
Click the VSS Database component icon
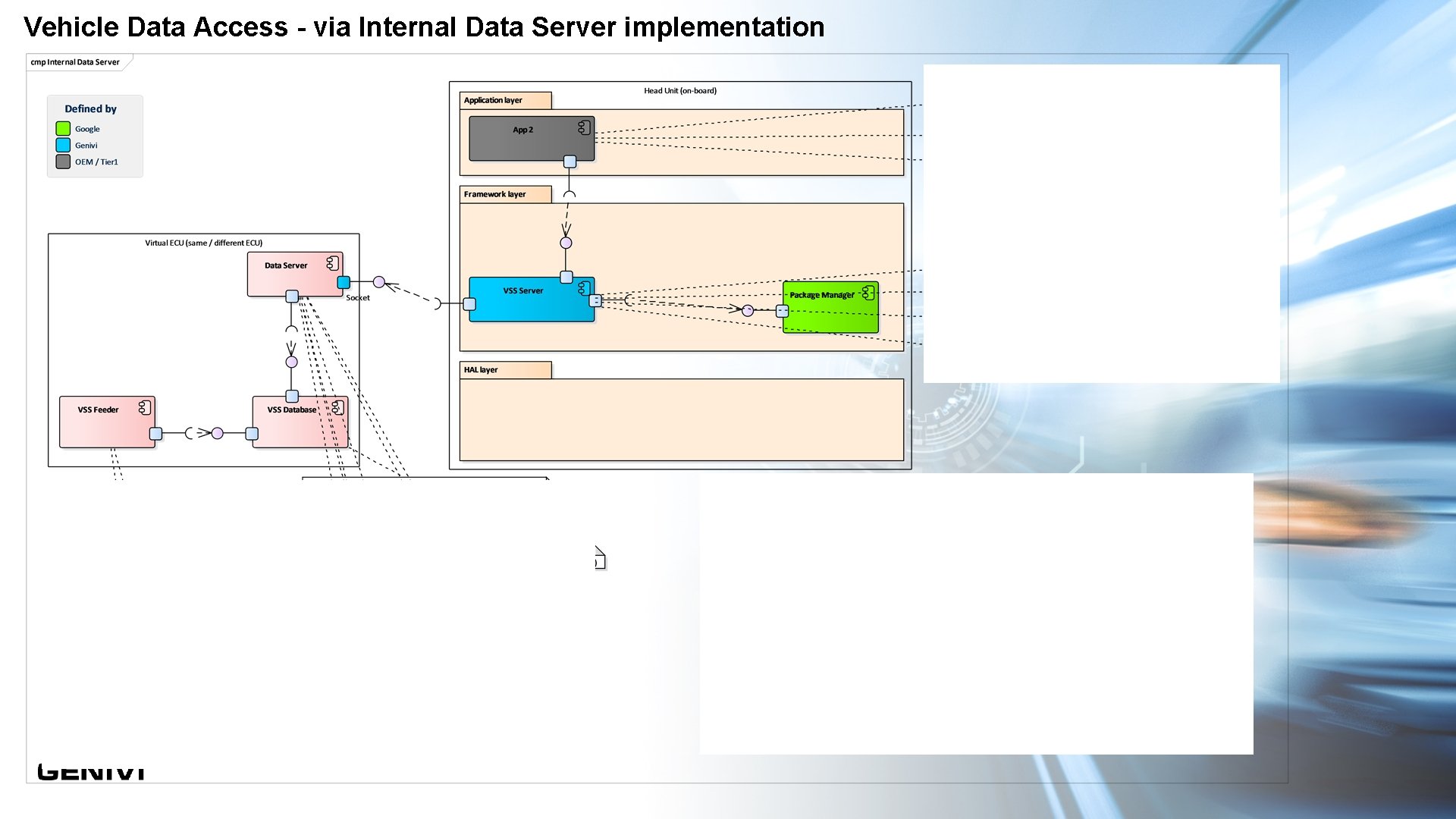pos(337,408)
